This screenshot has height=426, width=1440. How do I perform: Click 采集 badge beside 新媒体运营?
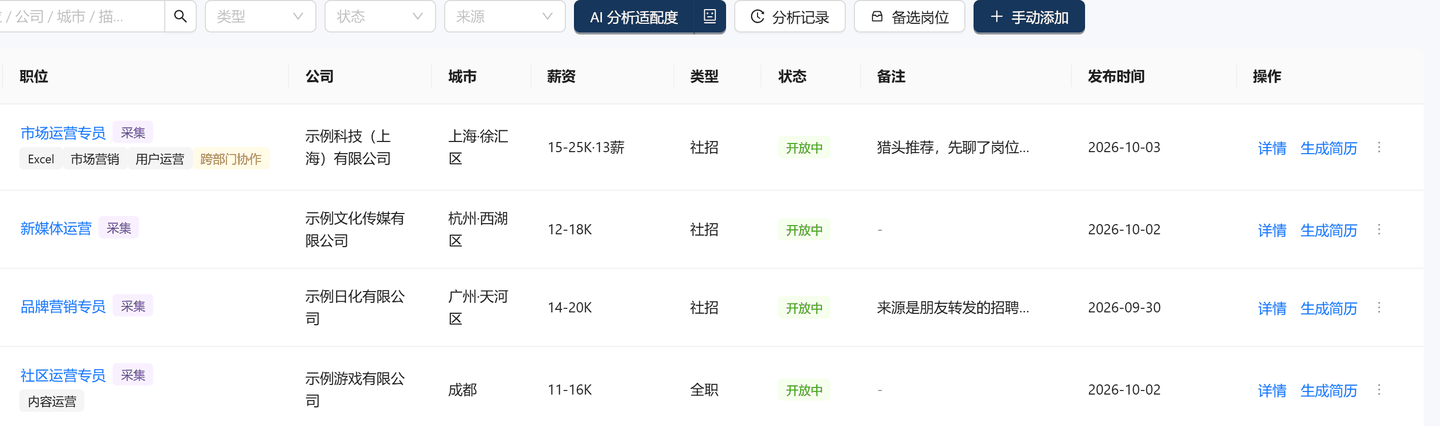tap(119, 228)
